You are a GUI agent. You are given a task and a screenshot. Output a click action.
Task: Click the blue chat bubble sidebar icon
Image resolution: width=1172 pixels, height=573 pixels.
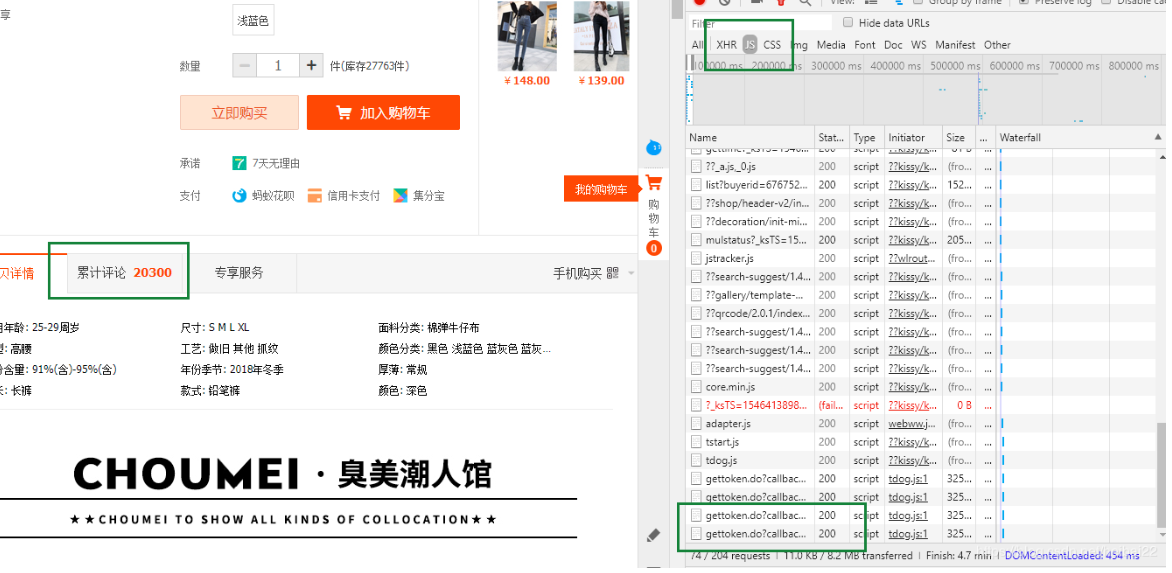coord(654,148)
